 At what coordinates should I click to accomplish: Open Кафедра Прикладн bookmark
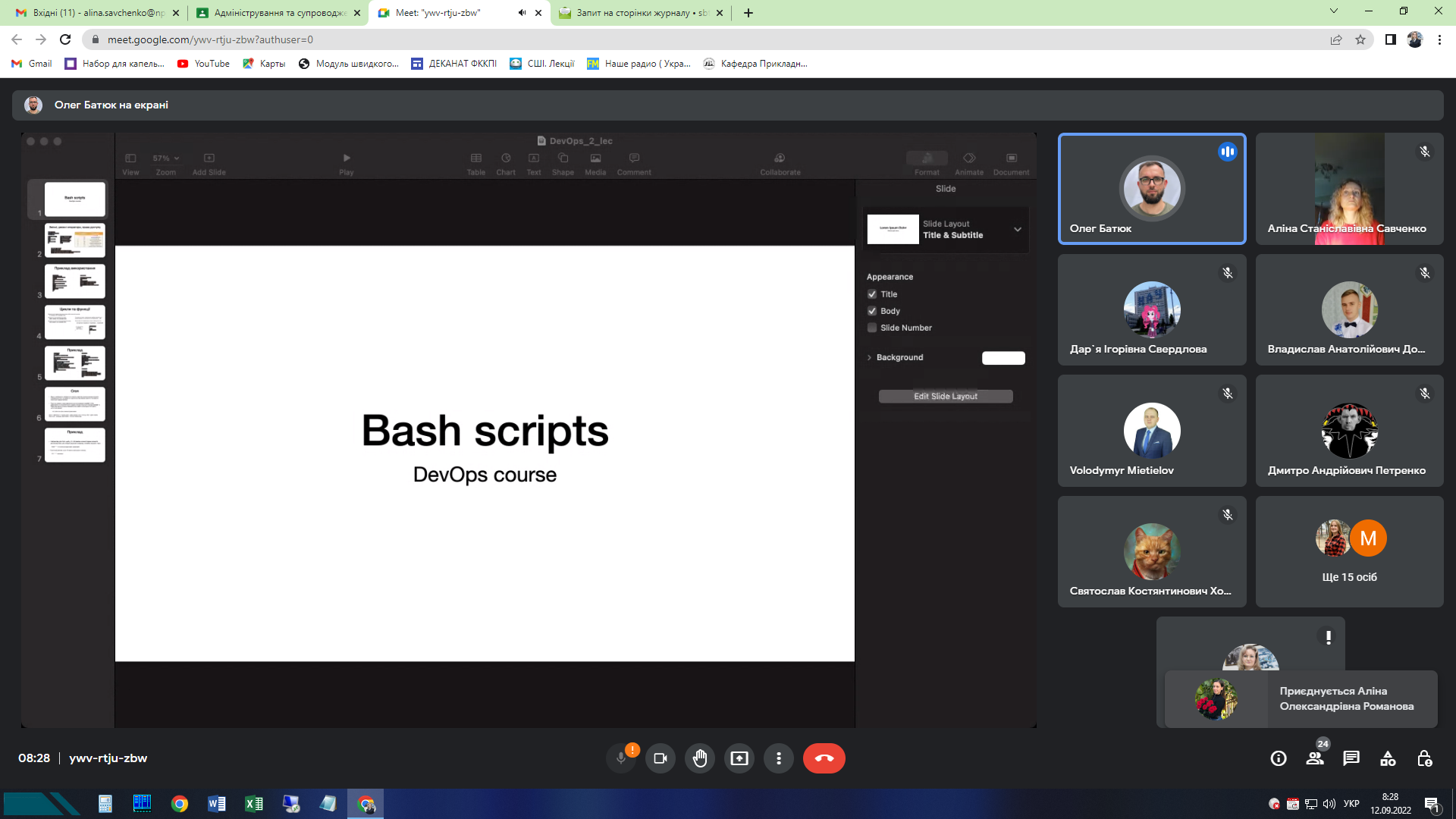point(755,64)
